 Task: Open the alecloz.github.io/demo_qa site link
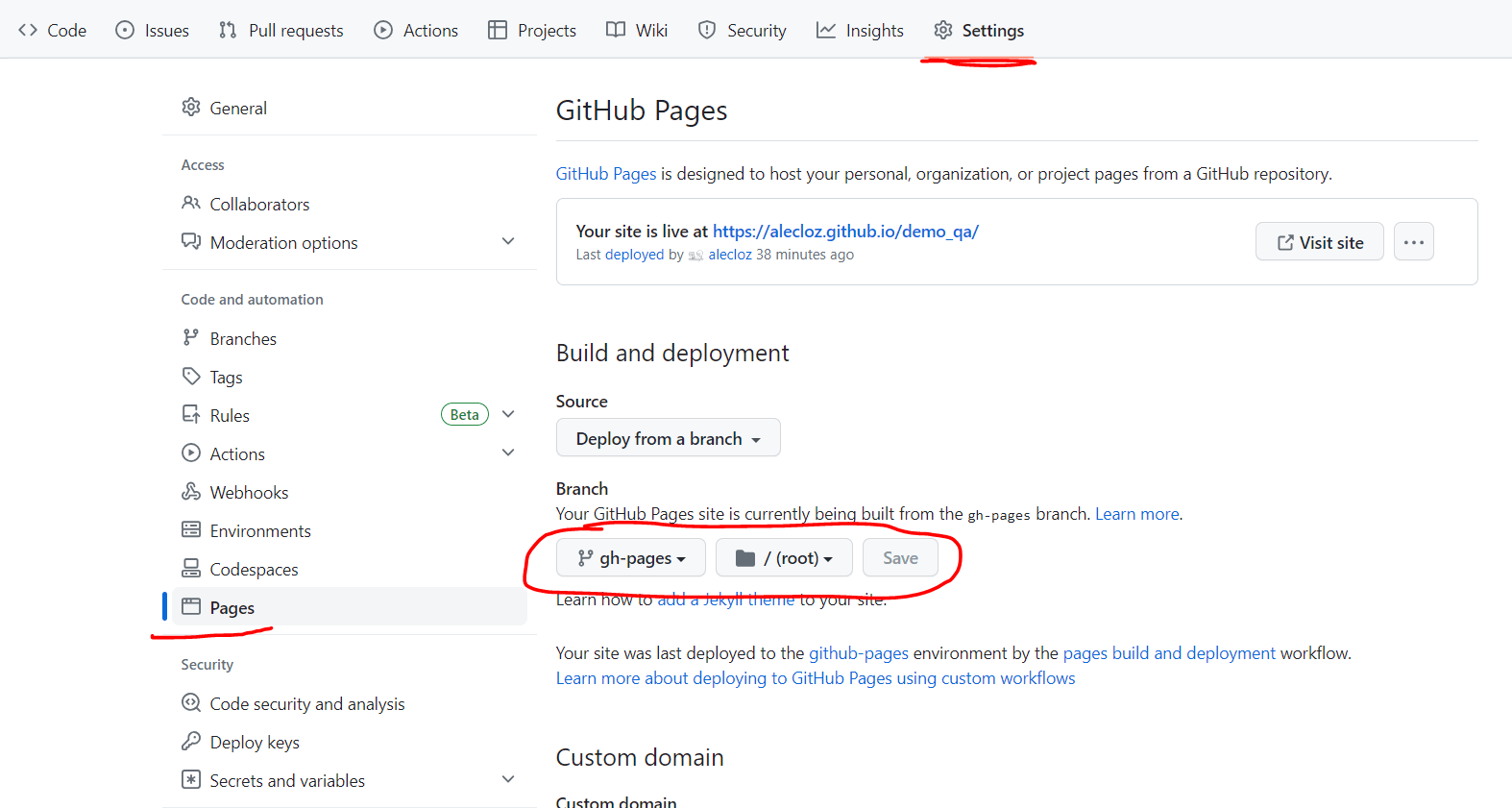click(845, 232)
